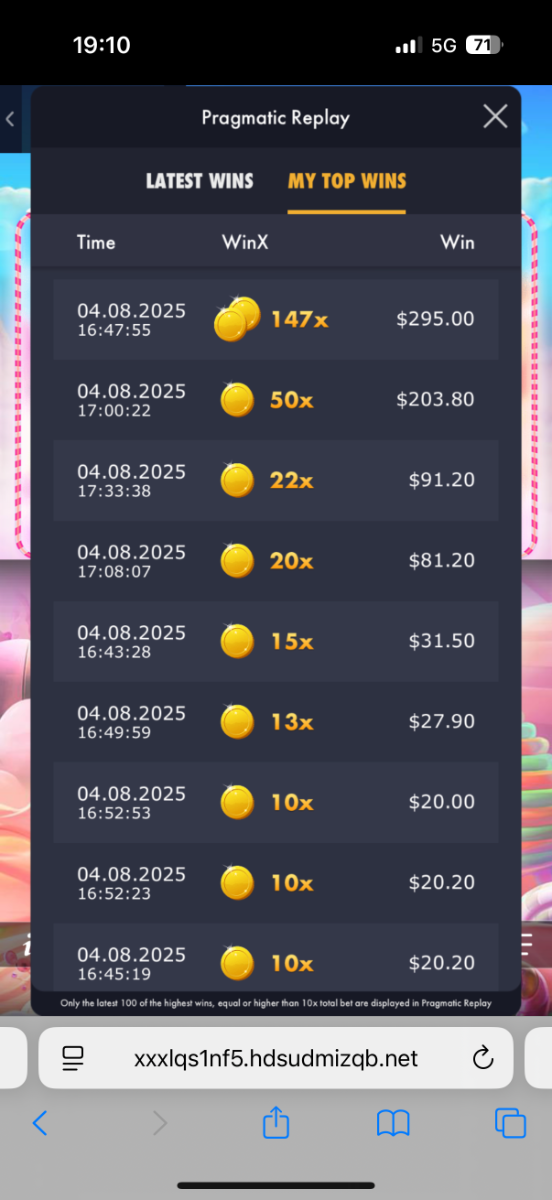The image size is (552, 1200).
Task: Open the Safari page settings icon in the address bar
Action: [x=72, y=1058]
